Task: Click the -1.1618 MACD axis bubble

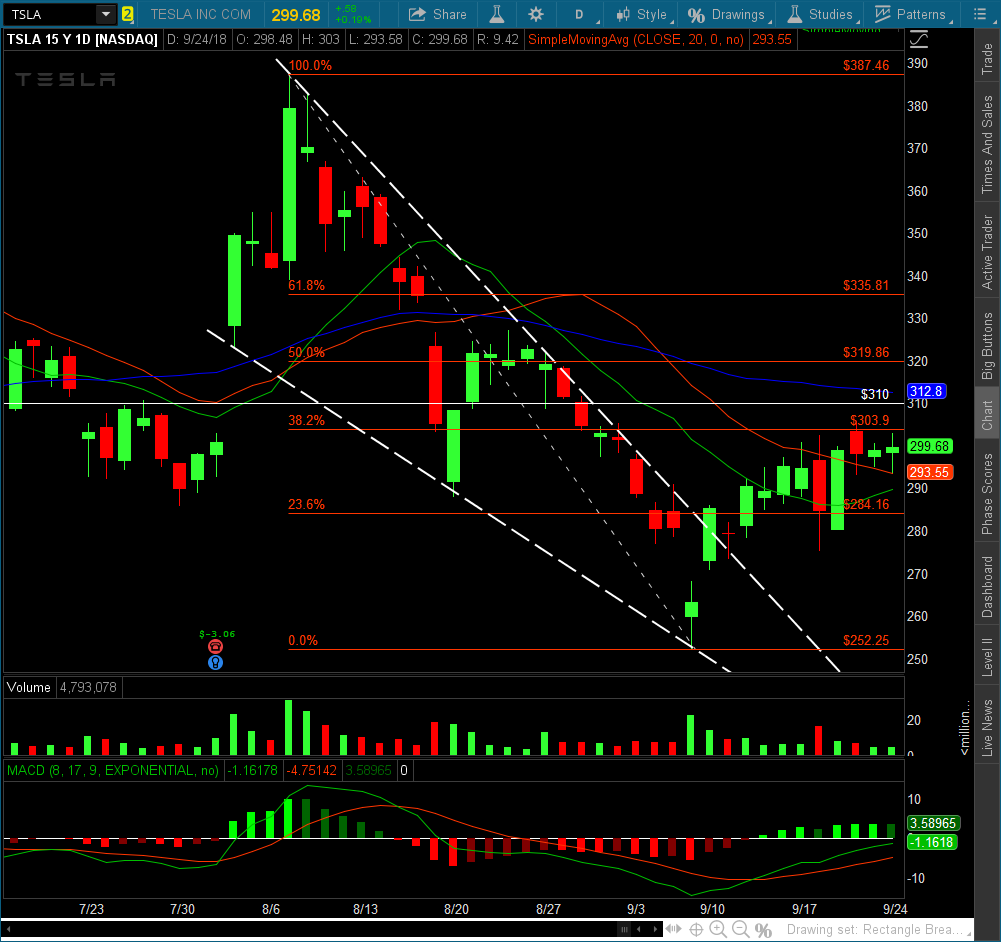Action: point(931,842)
